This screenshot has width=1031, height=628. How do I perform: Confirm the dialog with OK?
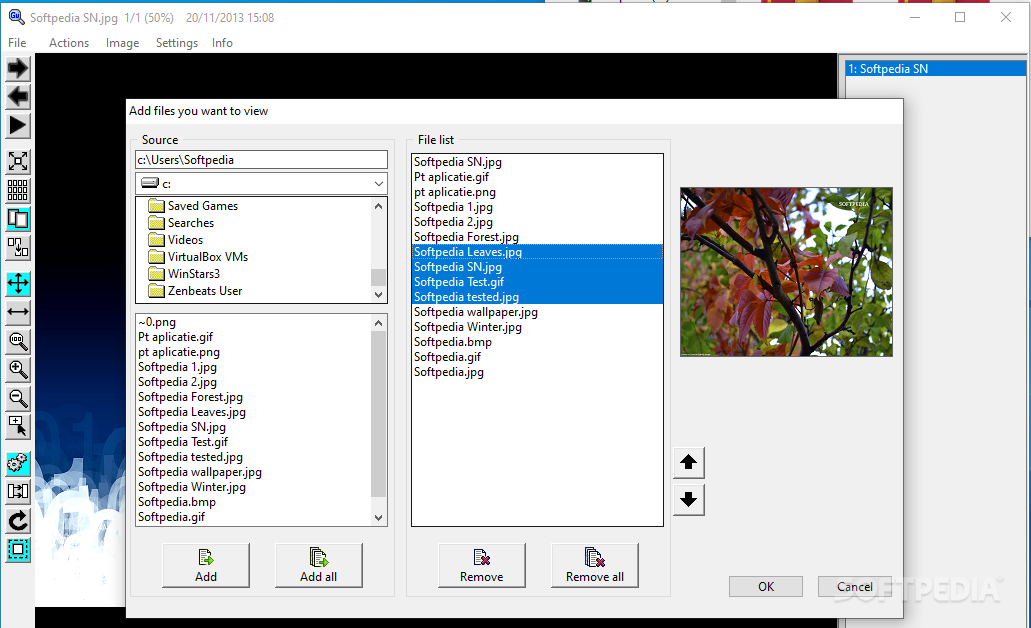click(x=766, y=587)
